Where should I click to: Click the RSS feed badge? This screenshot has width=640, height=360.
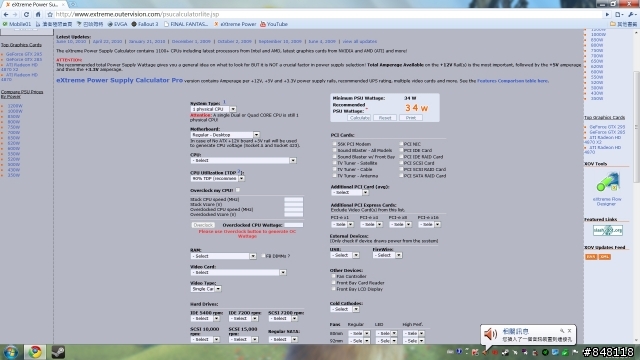591,257
